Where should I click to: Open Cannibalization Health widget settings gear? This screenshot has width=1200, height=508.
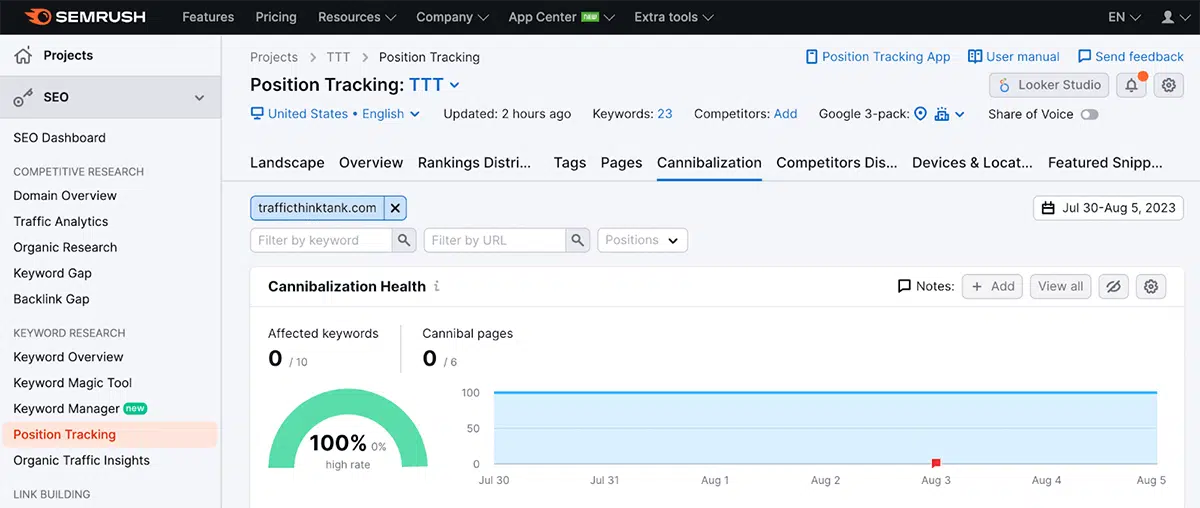[1151, 286]
